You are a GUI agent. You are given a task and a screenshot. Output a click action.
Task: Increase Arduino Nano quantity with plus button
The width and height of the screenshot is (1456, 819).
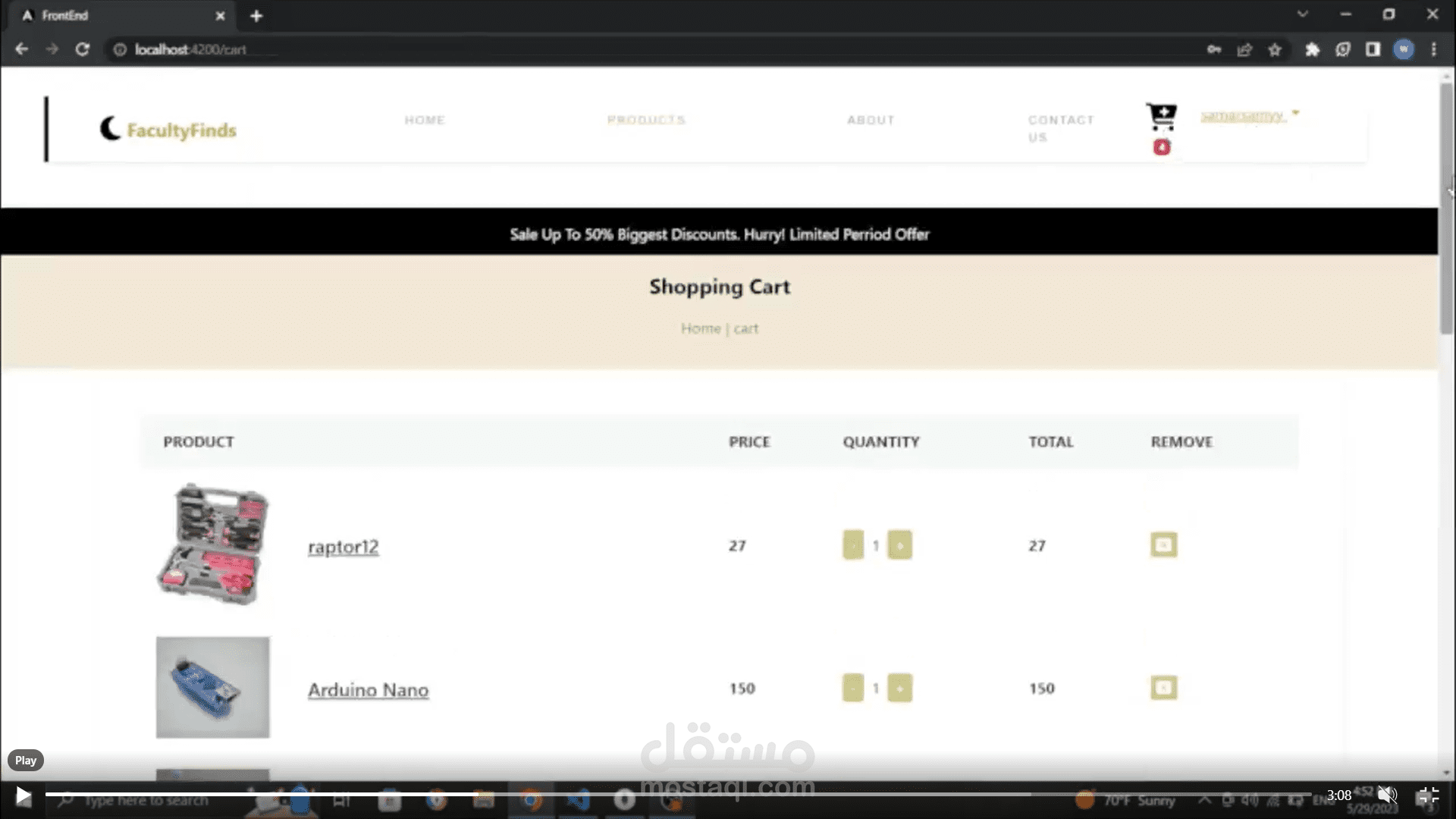click(900, 688)
